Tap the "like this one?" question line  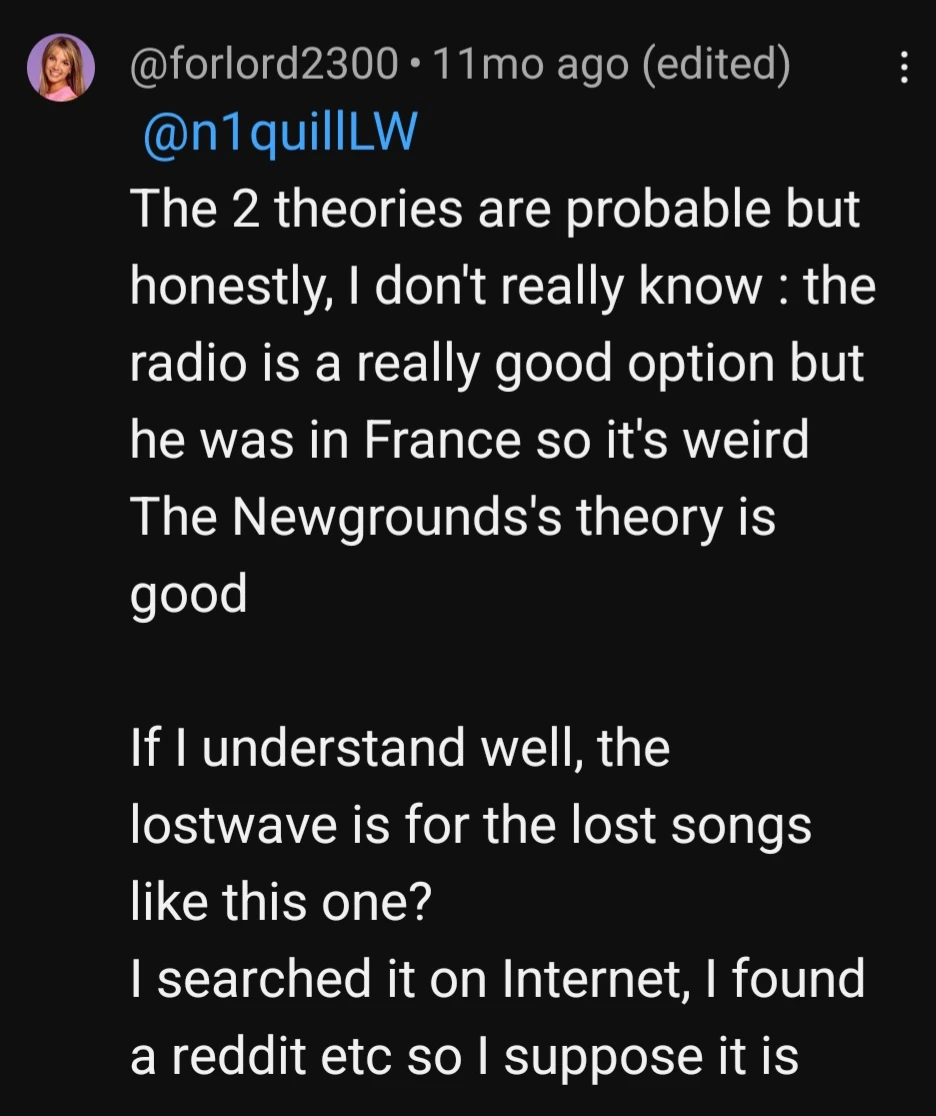click(x=280, y=901)
